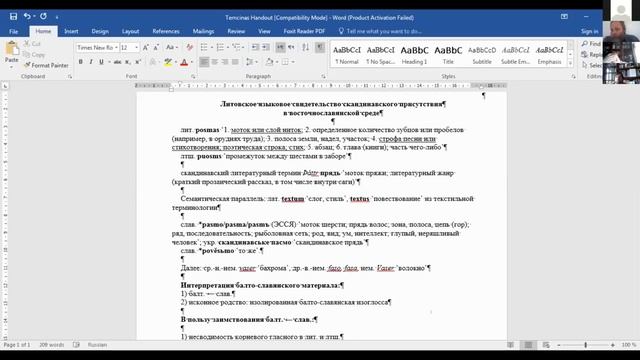Open the Times New Roman font name dropdown

[x=116, y=48]
